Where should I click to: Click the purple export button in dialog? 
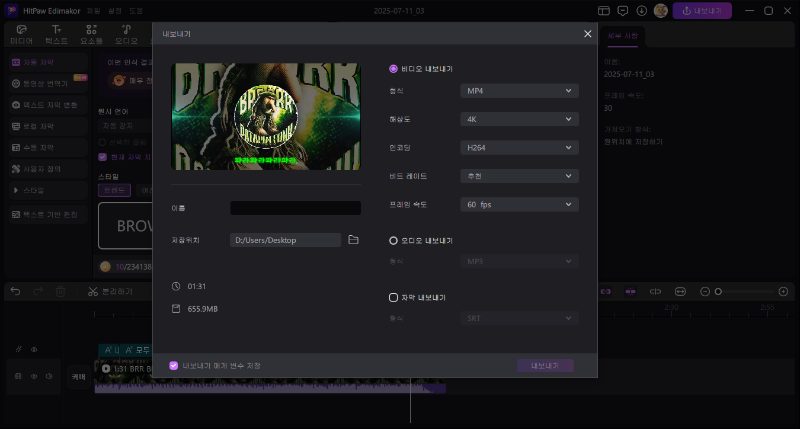545,365
